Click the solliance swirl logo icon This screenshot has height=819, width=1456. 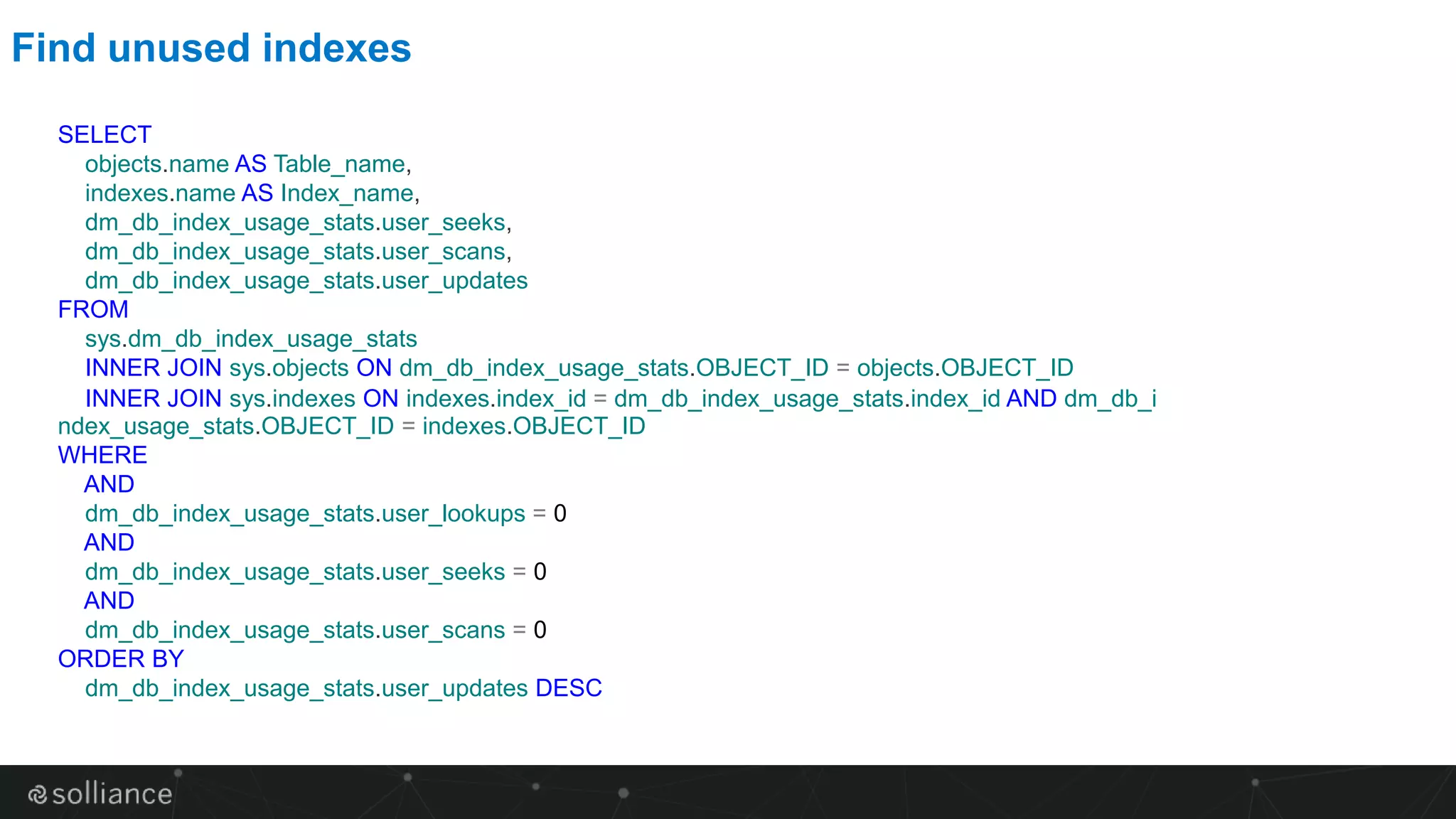[x=38, y=794]
